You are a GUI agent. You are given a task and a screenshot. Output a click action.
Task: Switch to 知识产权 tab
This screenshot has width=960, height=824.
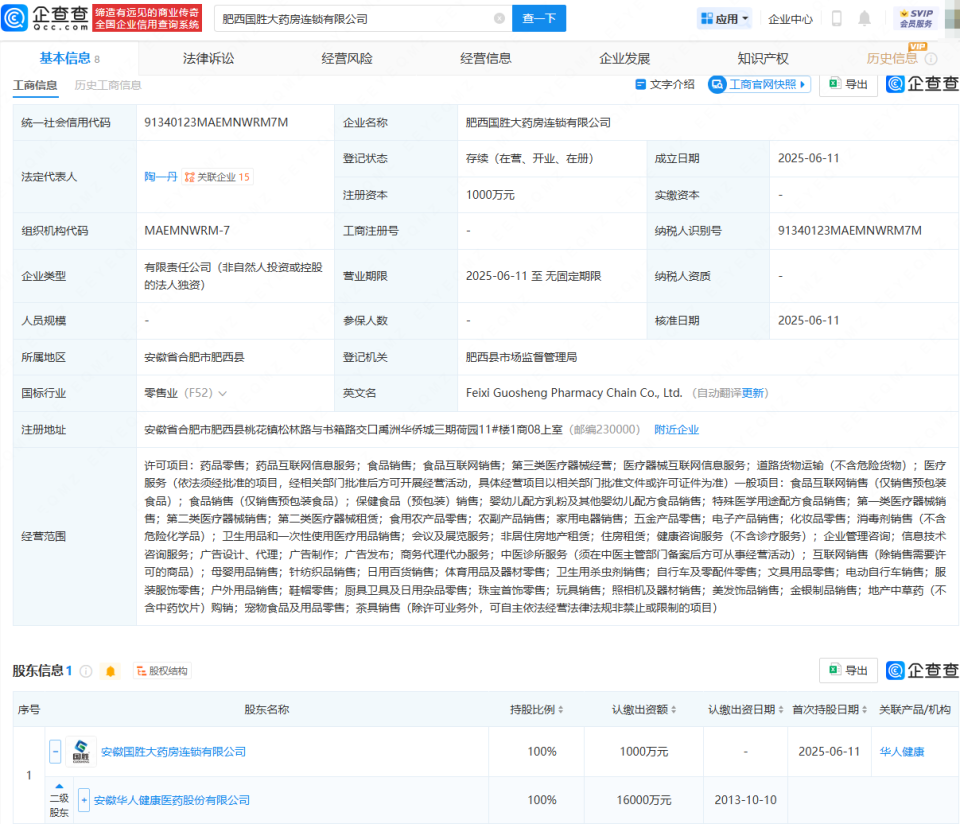(x=763, y=59)
